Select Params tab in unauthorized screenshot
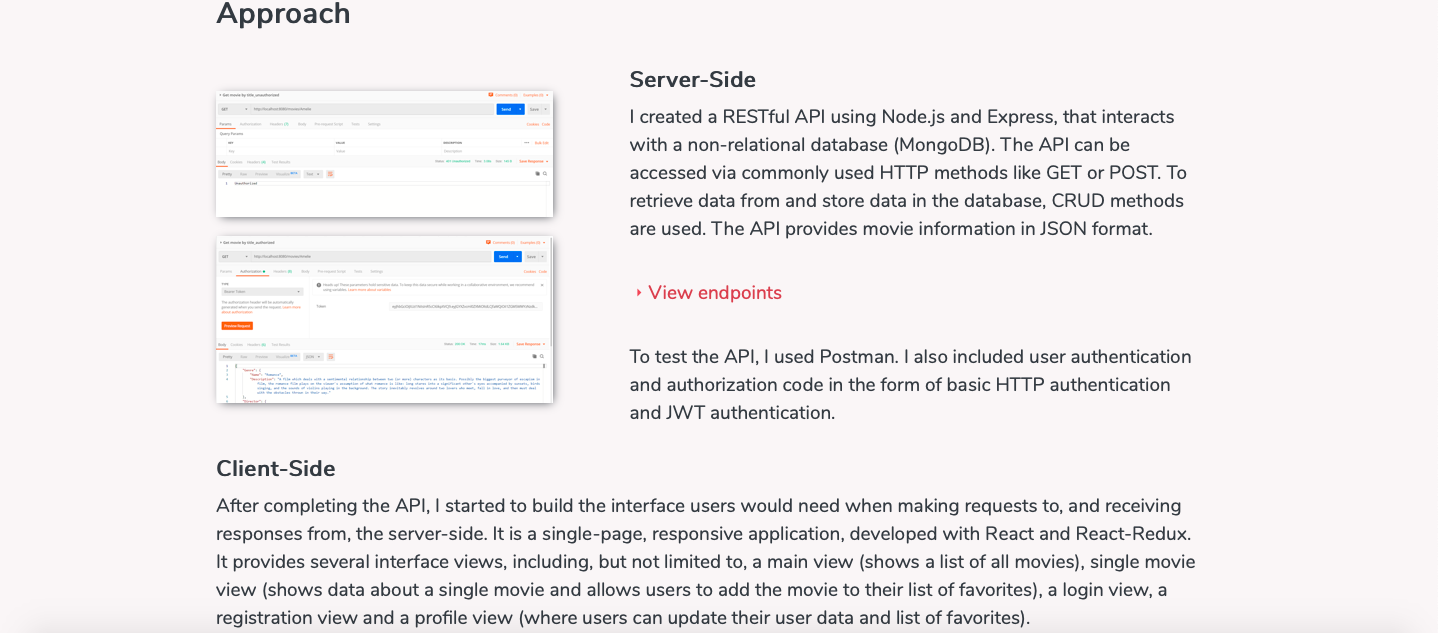 point(225,124)
